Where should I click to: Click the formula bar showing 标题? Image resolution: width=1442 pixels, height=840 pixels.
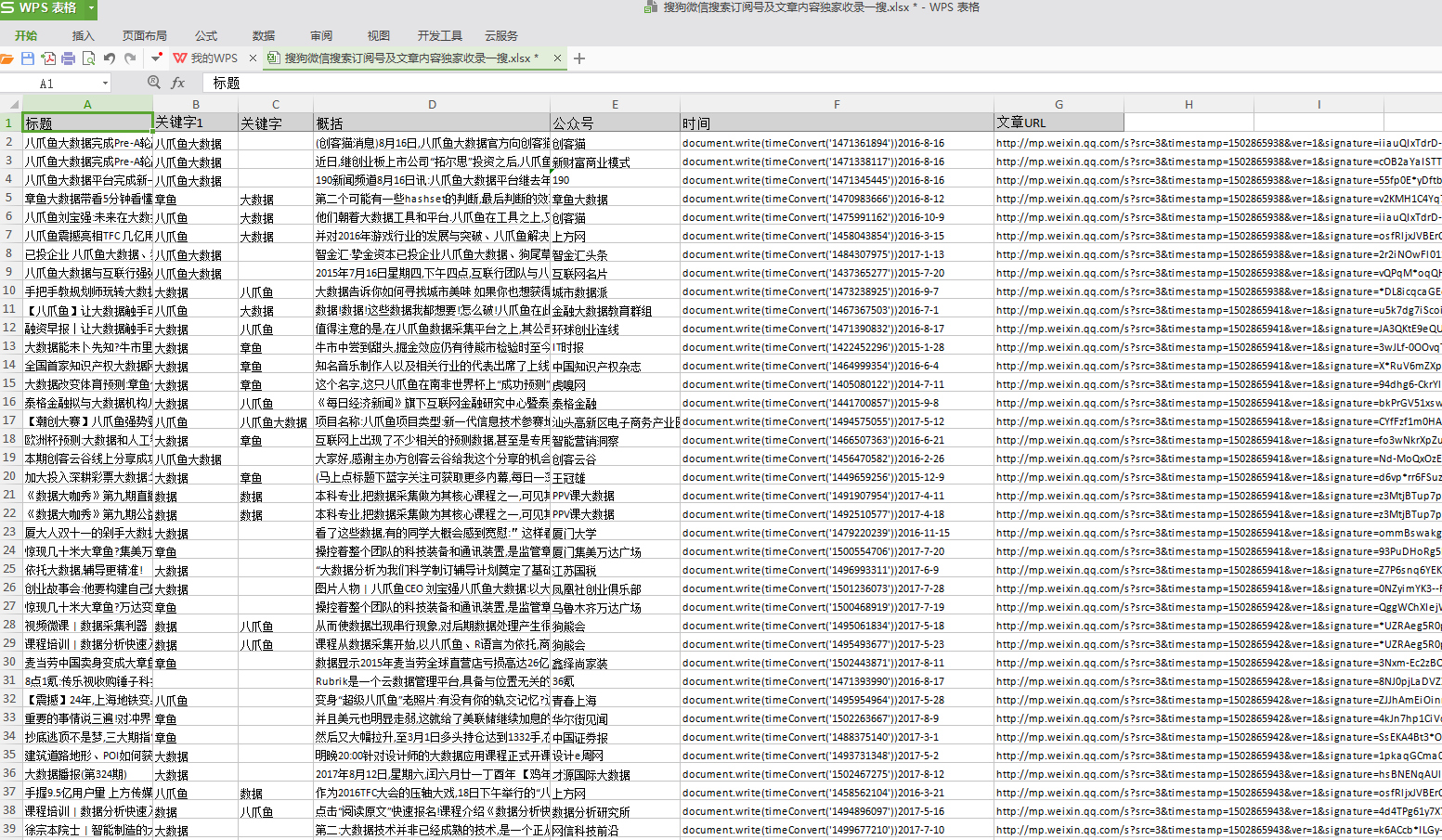click(x=743, y=83)
